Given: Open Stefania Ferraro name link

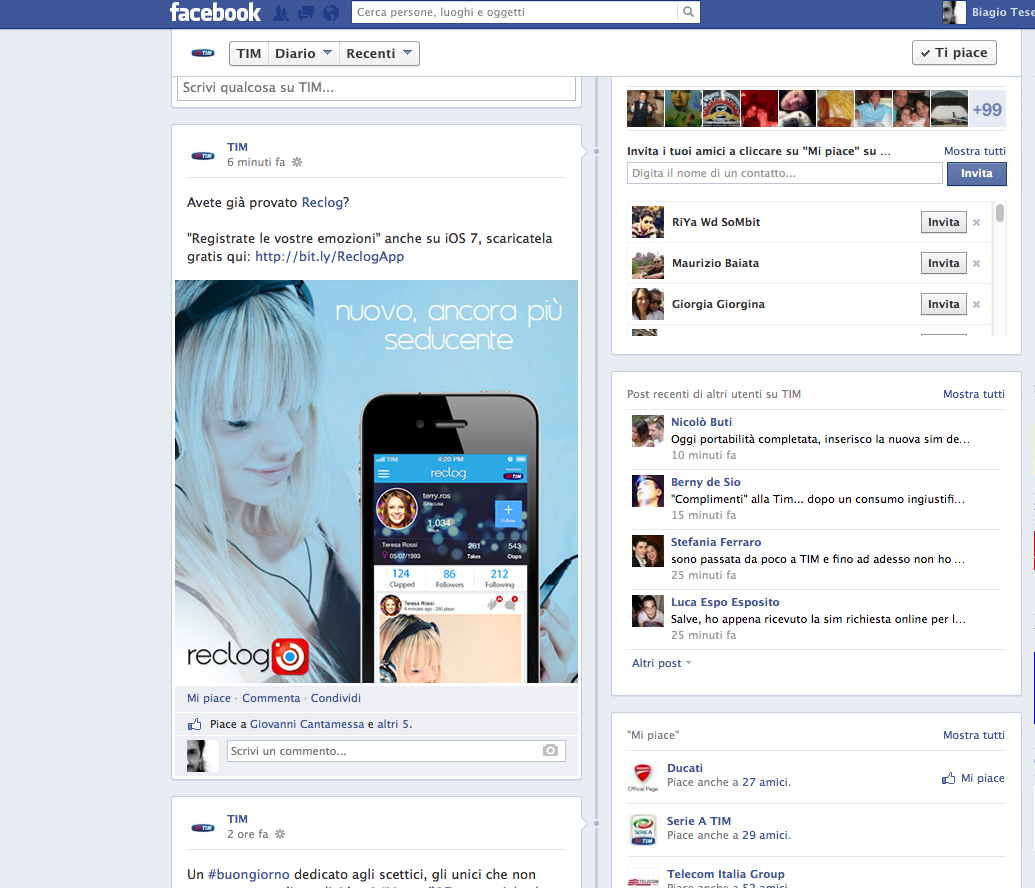Looking at the screenshot, I should tap(716, 542).
